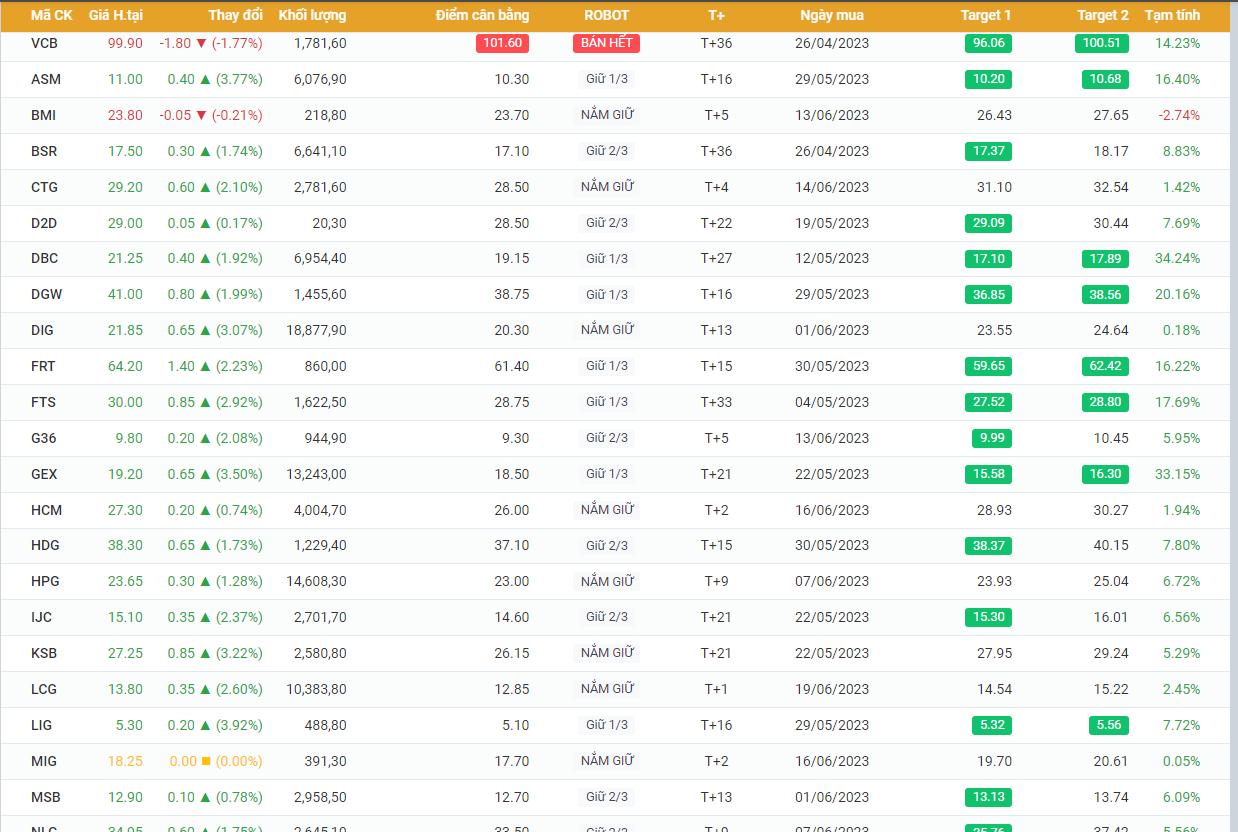
Task: Select the FRT stock symbol
Action: click(x=43, y=366)
